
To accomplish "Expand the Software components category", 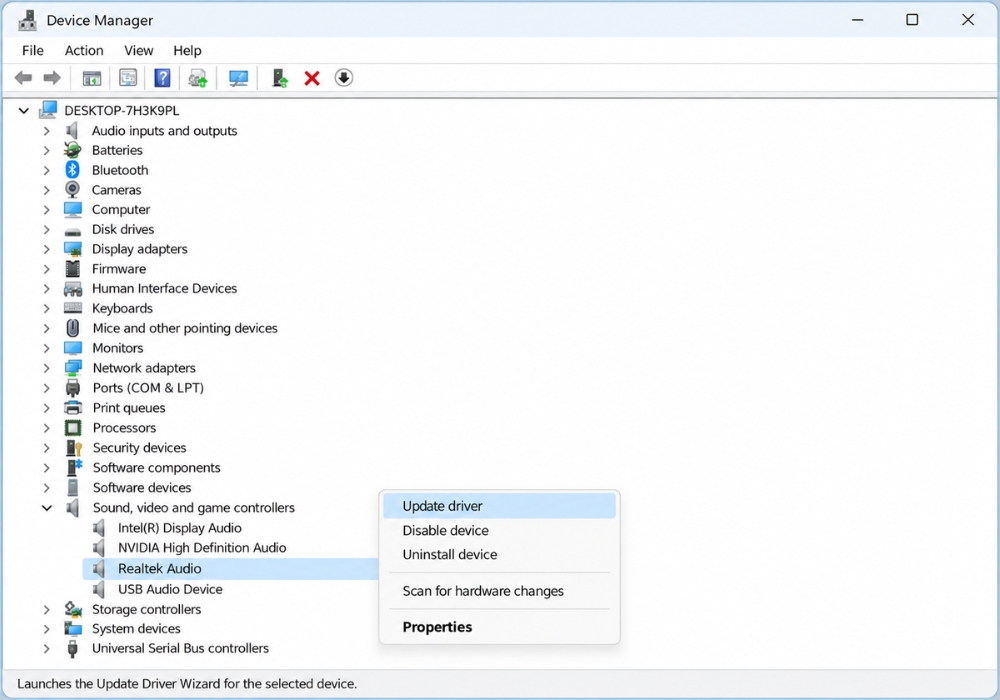I will tap(46, 467).
